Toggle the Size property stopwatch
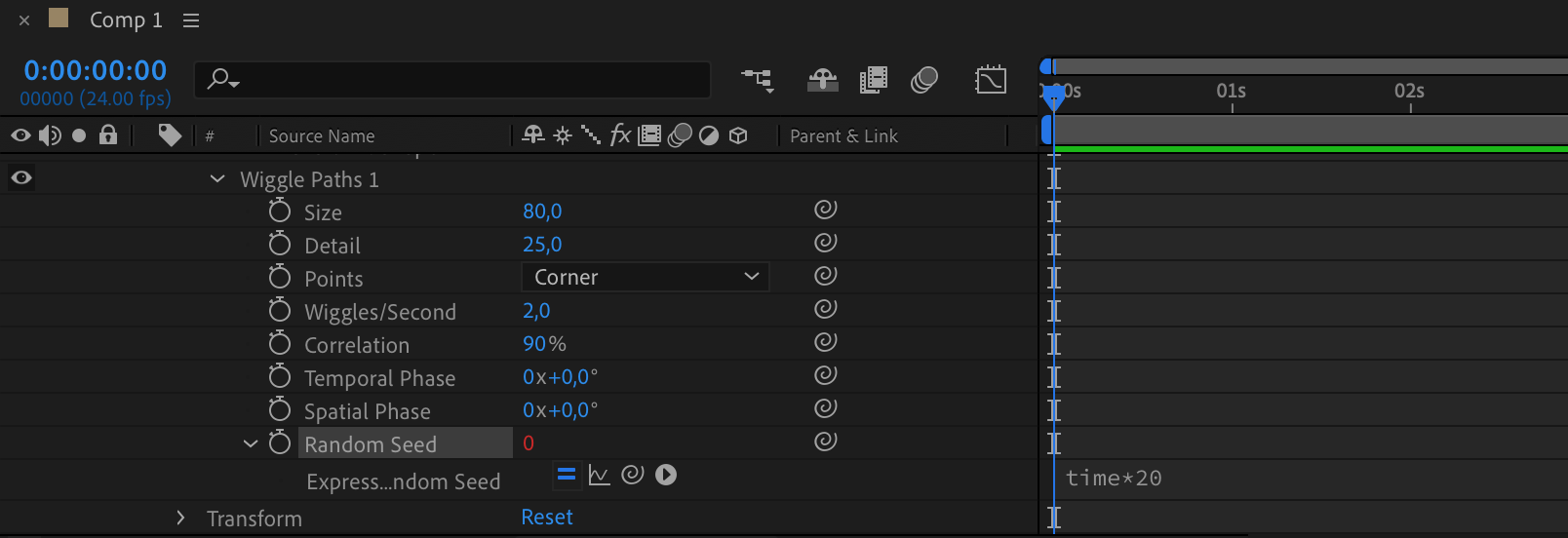The height and width of the screenshot is (538, 1568). point(280,211)
